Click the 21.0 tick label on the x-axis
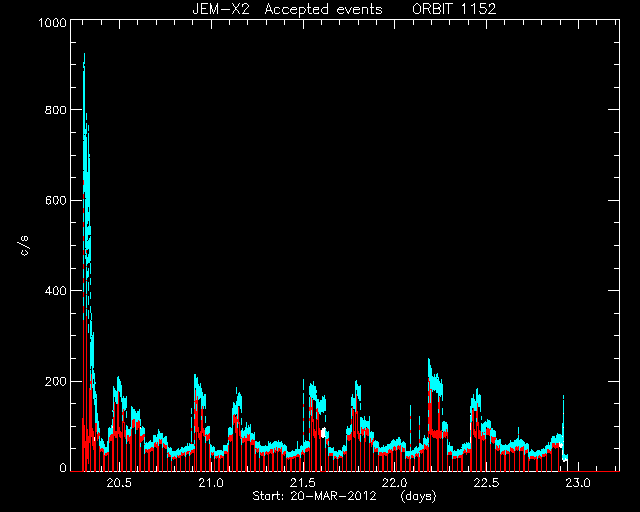The height and width of the screenshot is (512, 640). [211, 483]
